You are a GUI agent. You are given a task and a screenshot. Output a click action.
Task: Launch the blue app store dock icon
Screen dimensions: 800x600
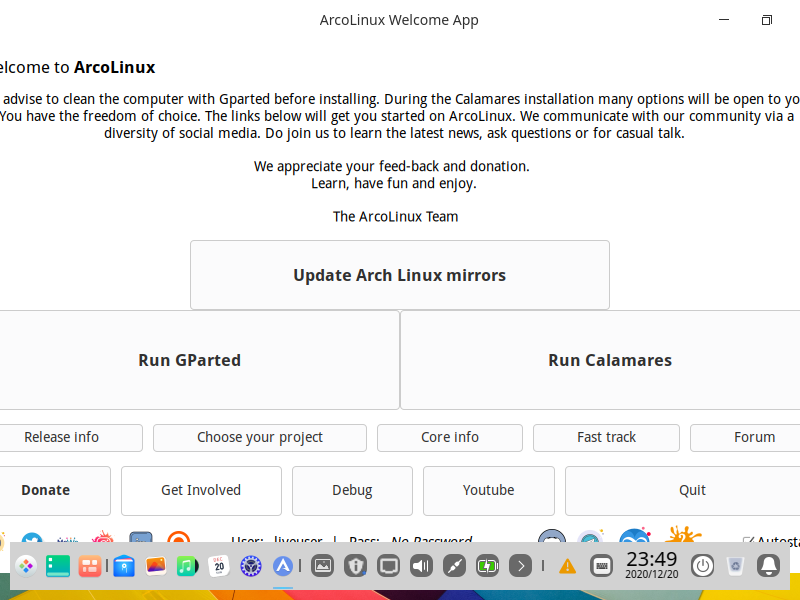[124, 566]
